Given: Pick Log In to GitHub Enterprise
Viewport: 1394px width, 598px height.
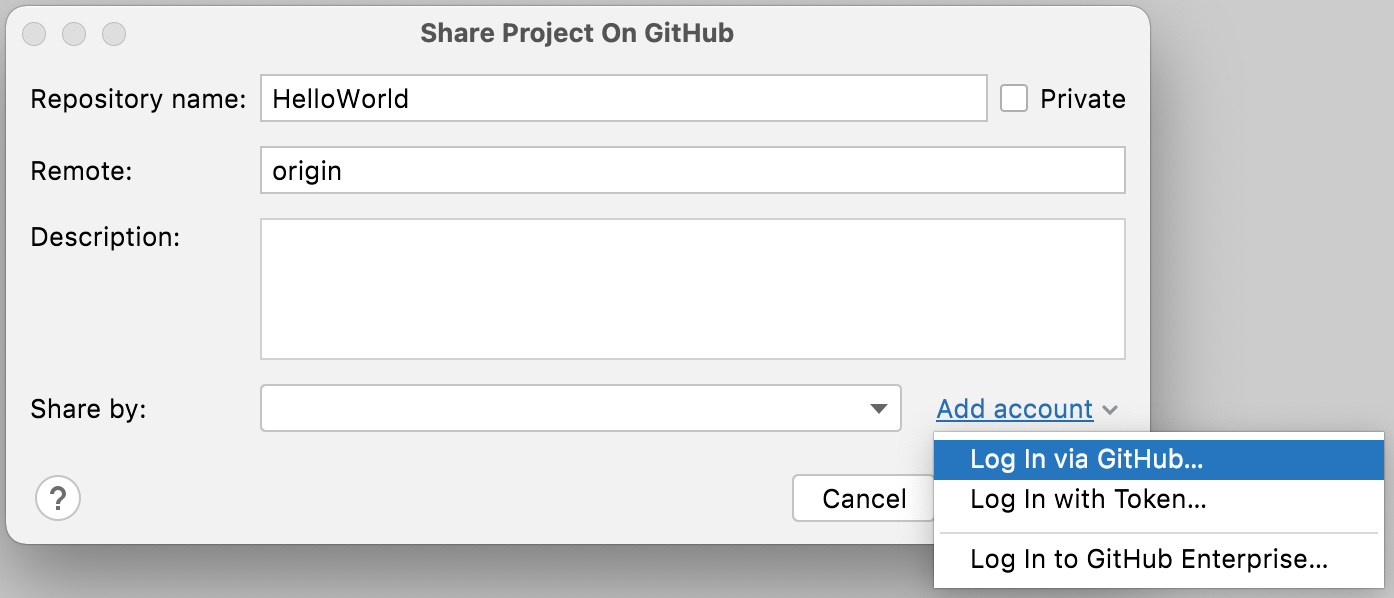Looking at the screenshot, I should [1149, 560].
